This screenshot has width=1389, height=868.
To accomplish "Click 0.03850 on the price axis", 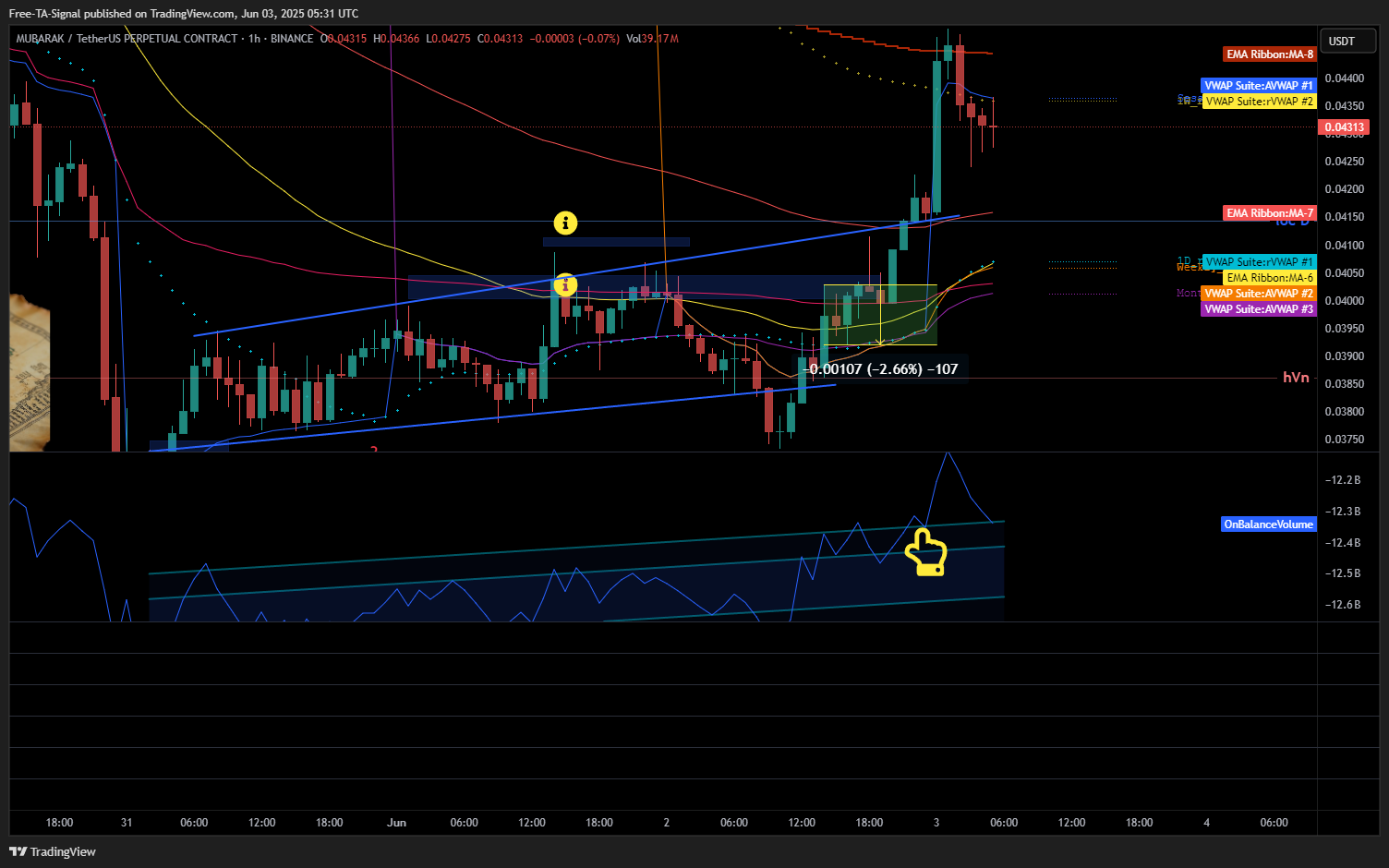I will (x=1344, y=384).
